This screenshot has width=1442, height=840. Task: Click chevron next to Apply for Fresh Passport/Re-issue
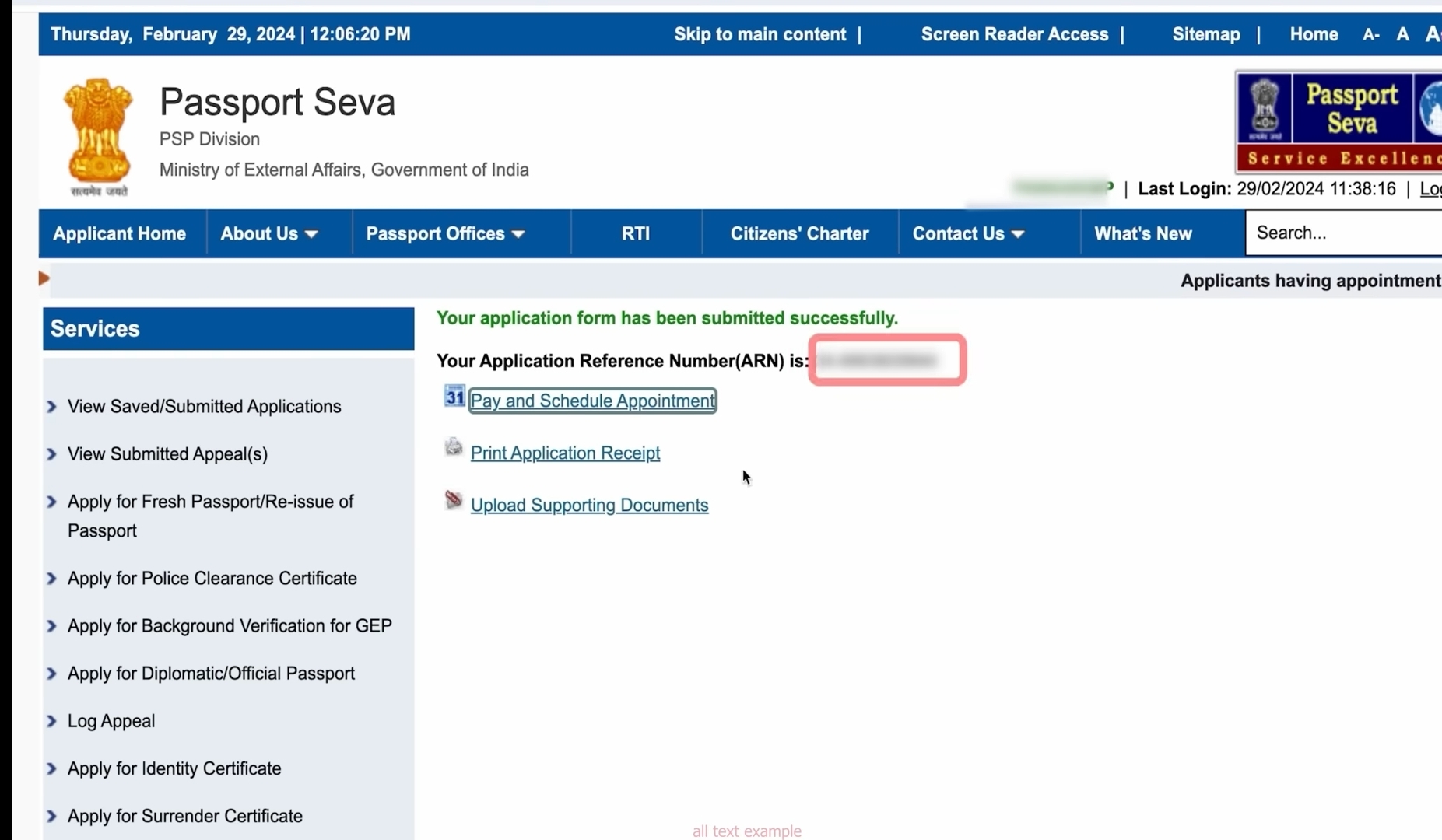(x=52, y=502)
